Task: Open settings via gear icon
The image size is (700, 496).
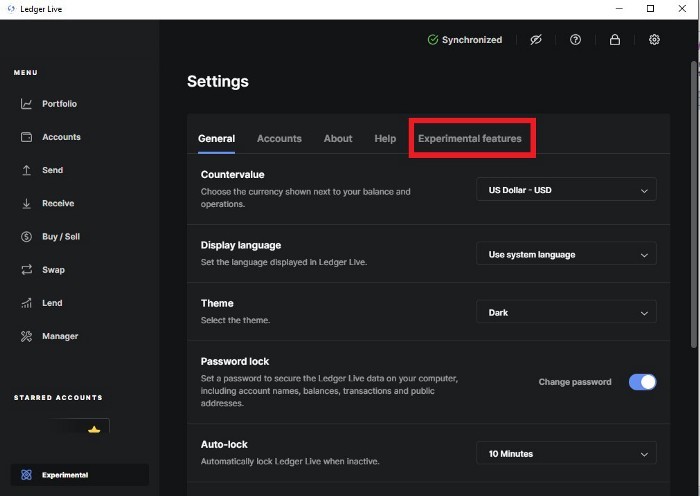Action: [x=654, y=40]
